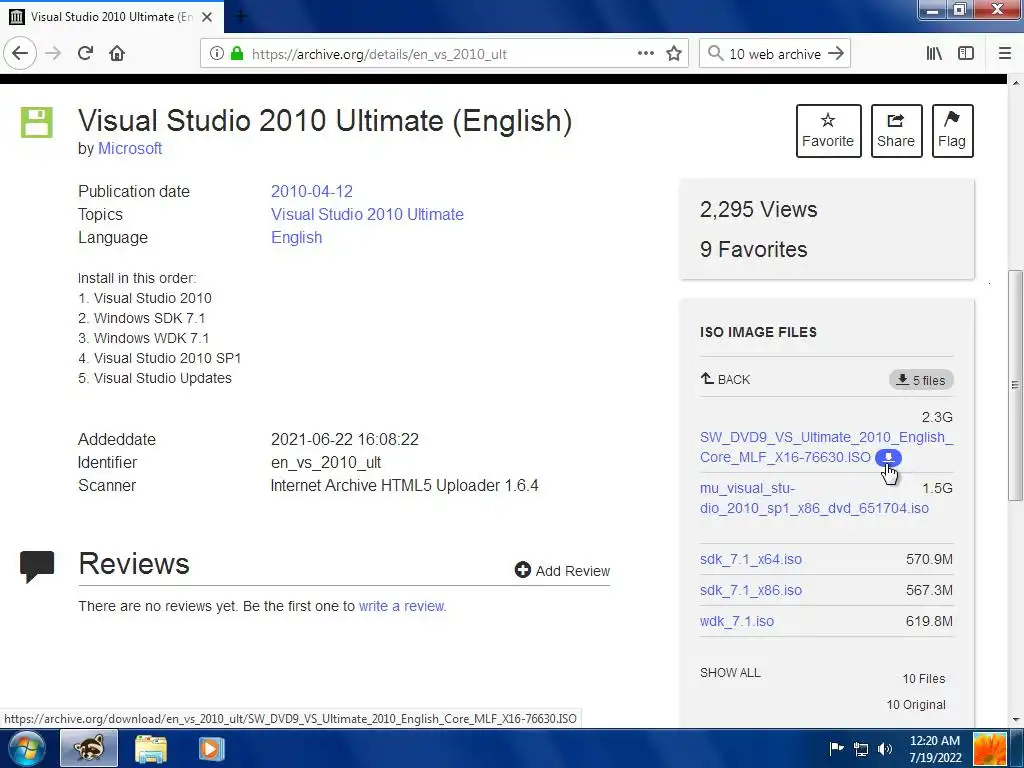Click the green secure connection padlock
Image resolution: width=1024 pixels, height=768 pixels.
(x=237, y=54)
